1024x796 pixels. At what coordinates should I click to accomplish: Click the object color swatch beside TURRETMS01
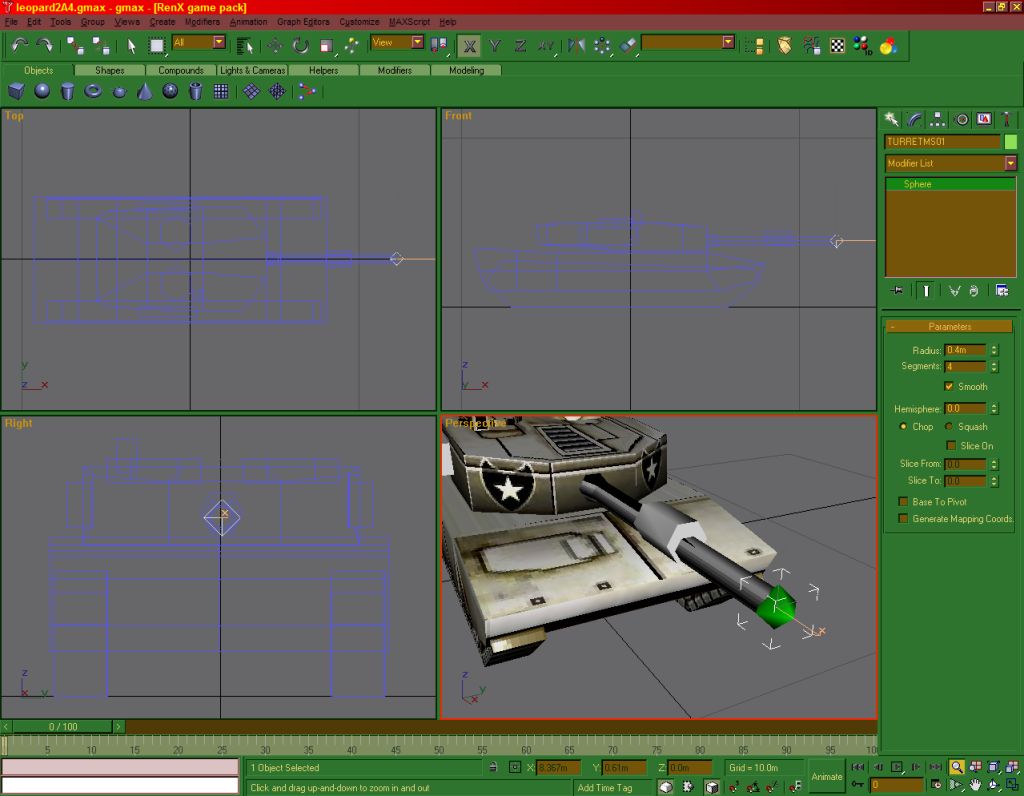point(1010,142)
